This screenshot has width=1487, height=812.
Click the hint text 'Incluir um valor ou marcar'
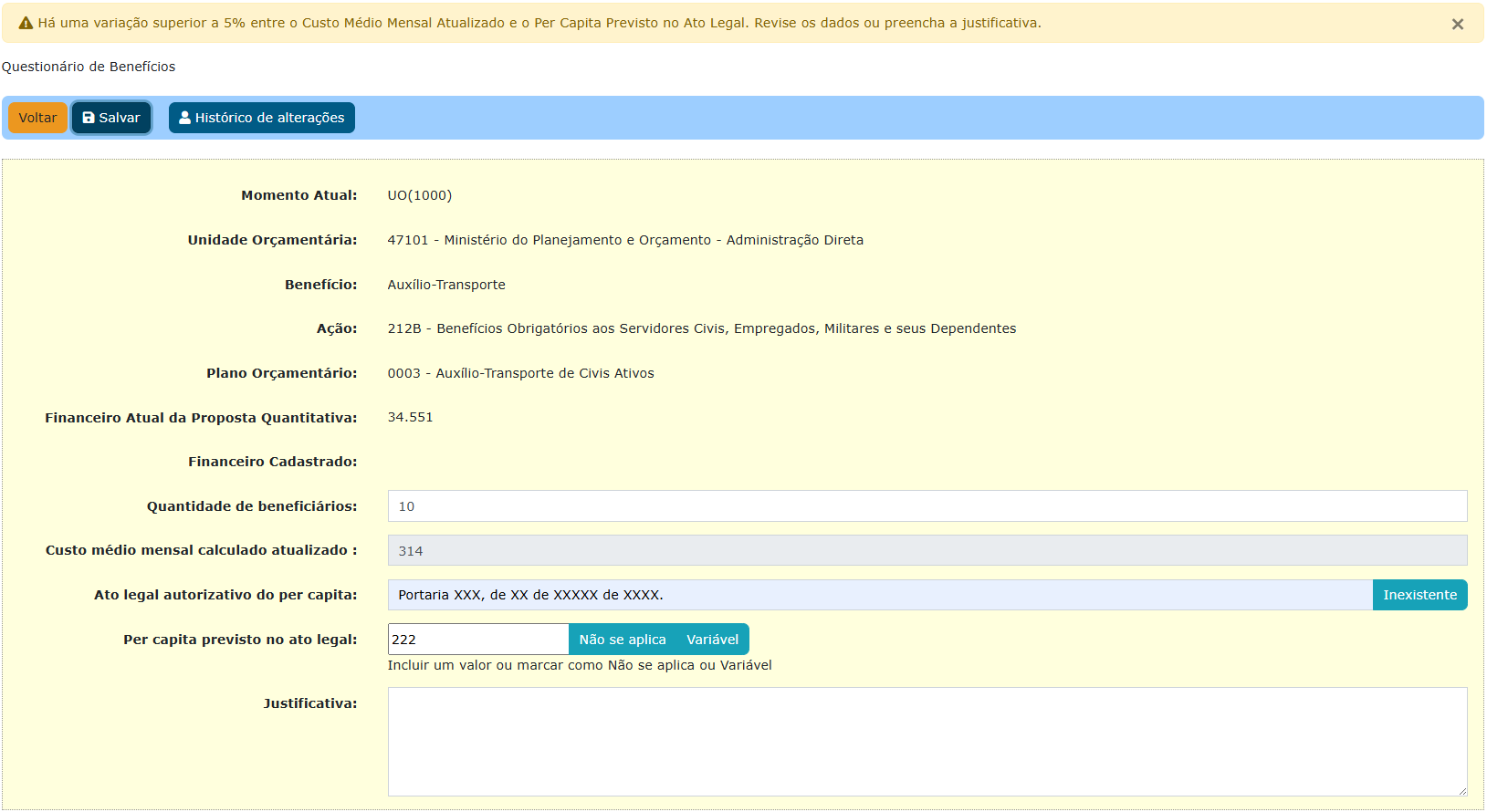(x=580, y=665)
